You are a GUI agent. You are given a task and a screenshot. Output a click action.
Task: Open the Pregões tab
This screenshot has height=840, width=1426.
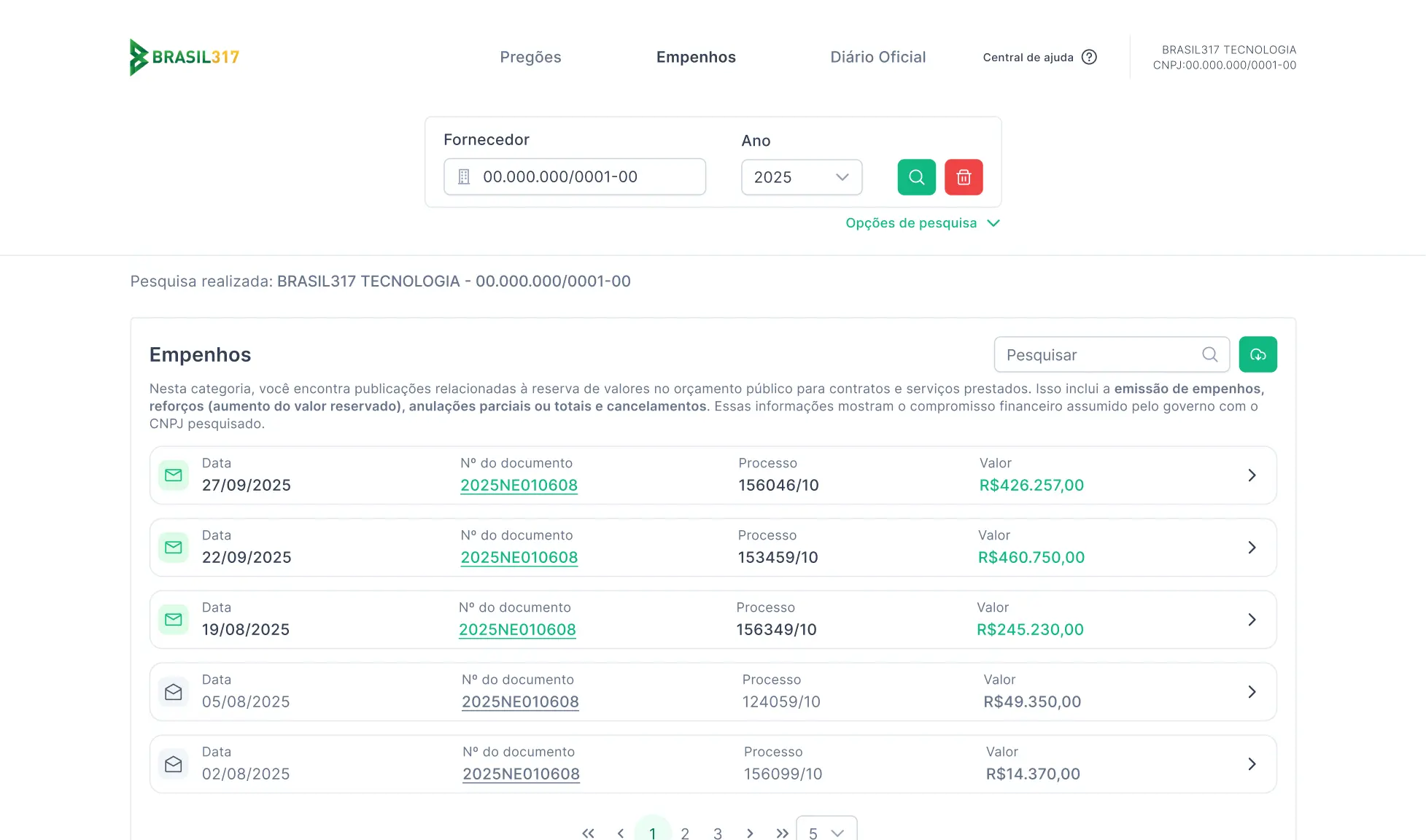pyautogui.click(x=530, y=57)
